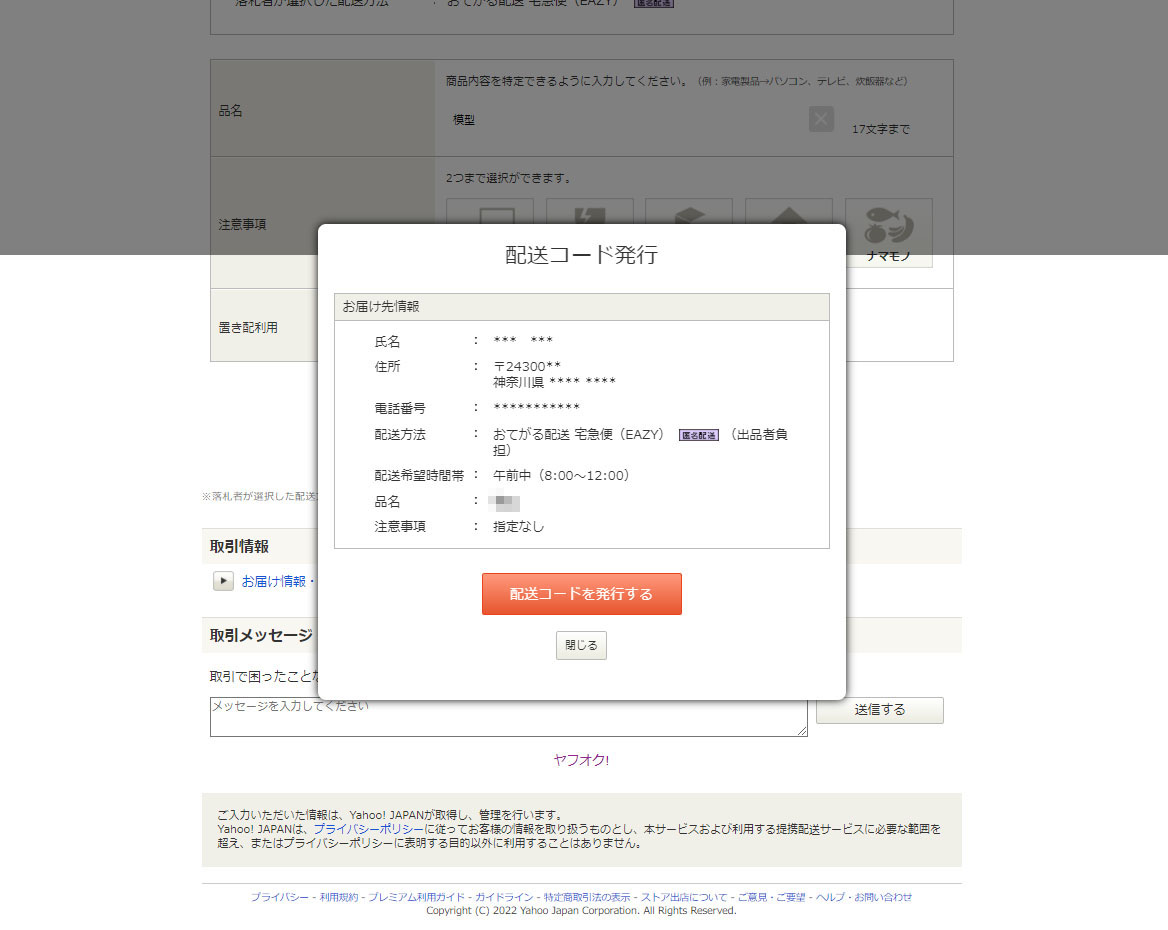Open the footer ガイドライン link
The height and width of the screenshot is (930, 1168).
[x=504, y=897]
